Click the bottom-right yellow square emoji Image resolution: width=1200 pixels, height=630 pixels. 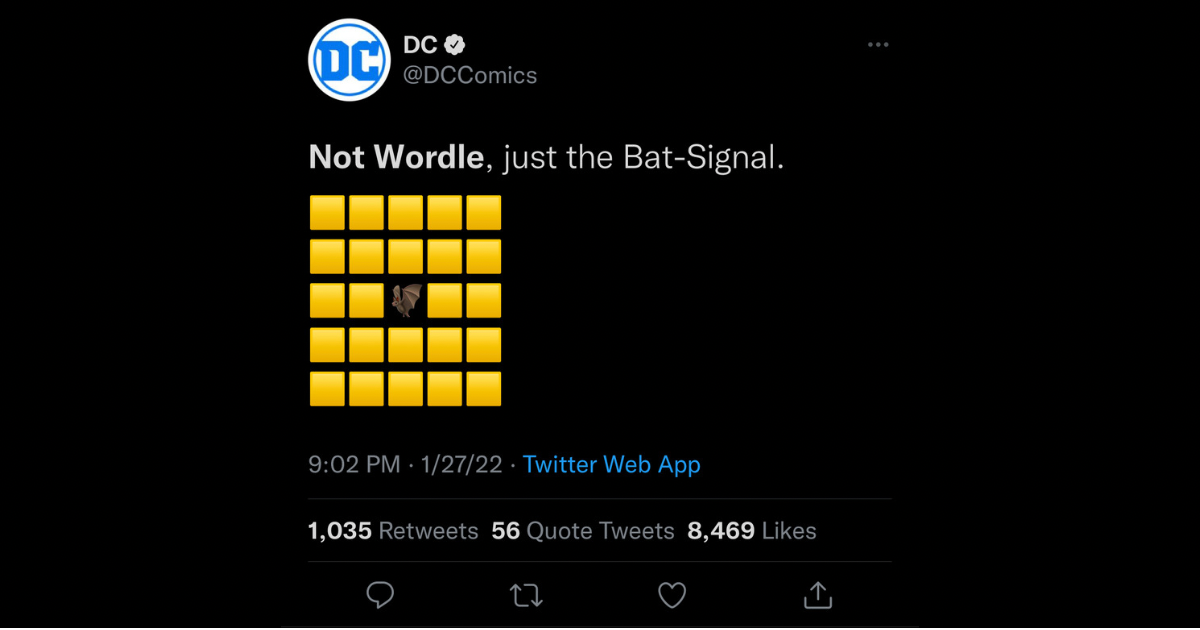[483, 389]
